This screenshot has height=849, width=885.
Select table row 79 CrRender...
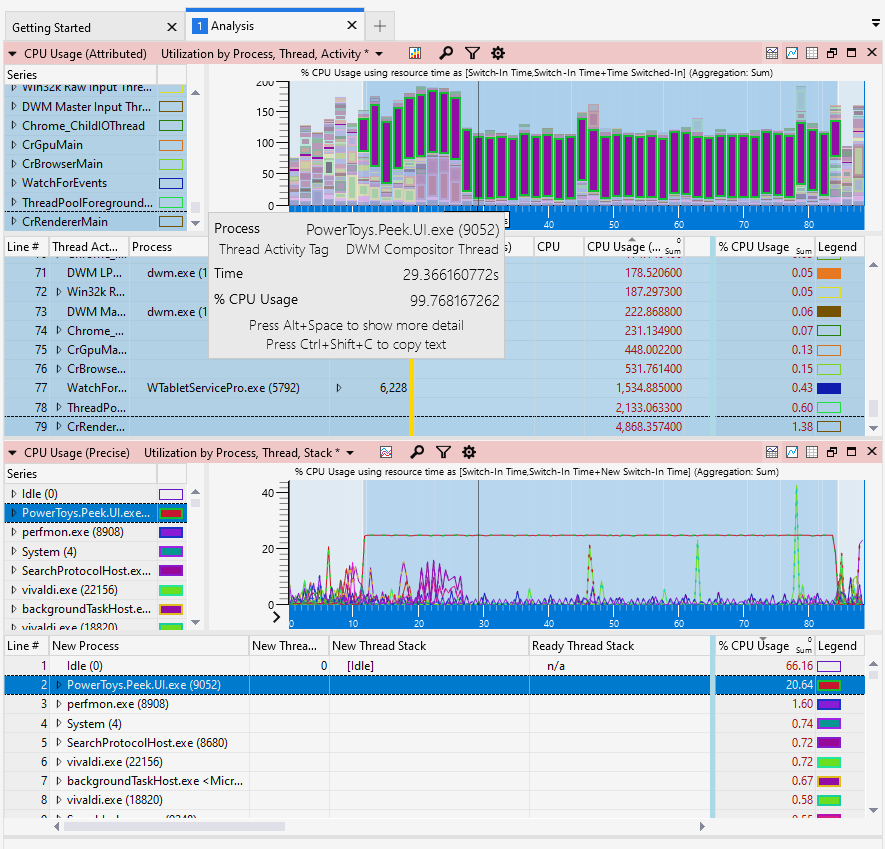435,427
